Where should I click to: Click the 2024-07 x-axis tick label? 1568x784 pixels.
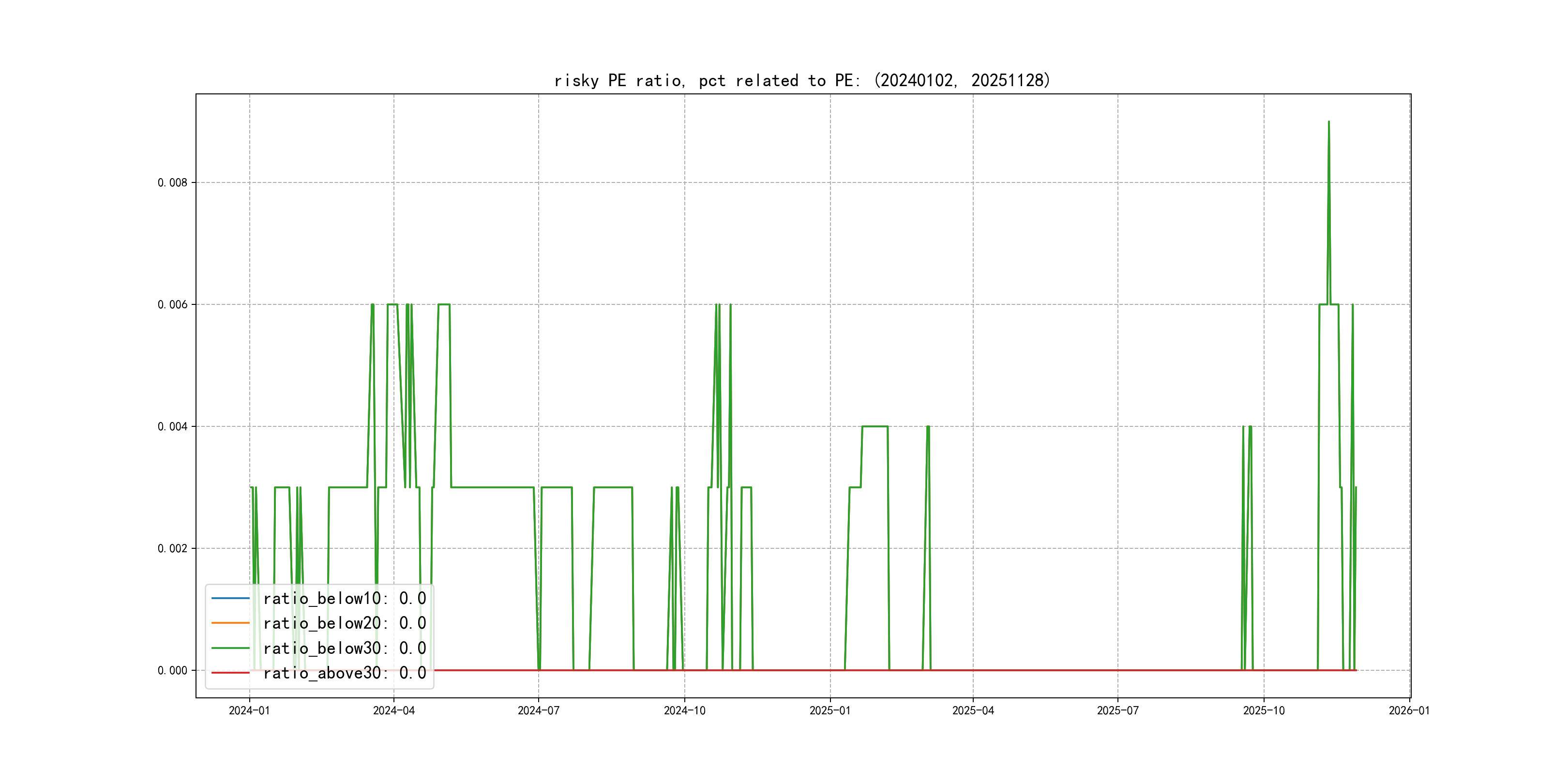click(x=538, y=710)
